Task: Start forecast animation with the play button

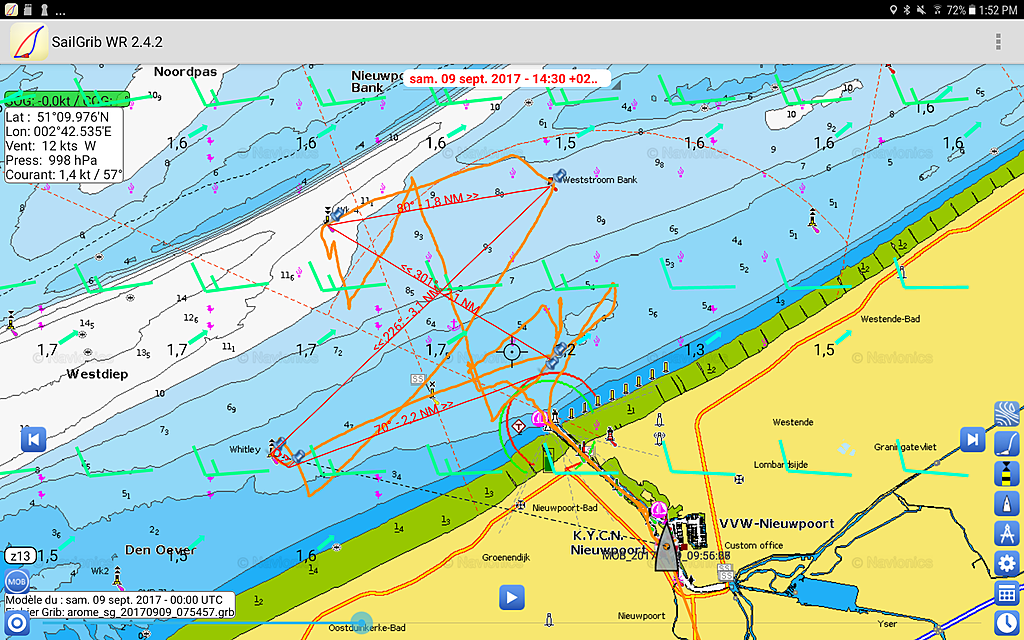Action: (x=512, y=598)
